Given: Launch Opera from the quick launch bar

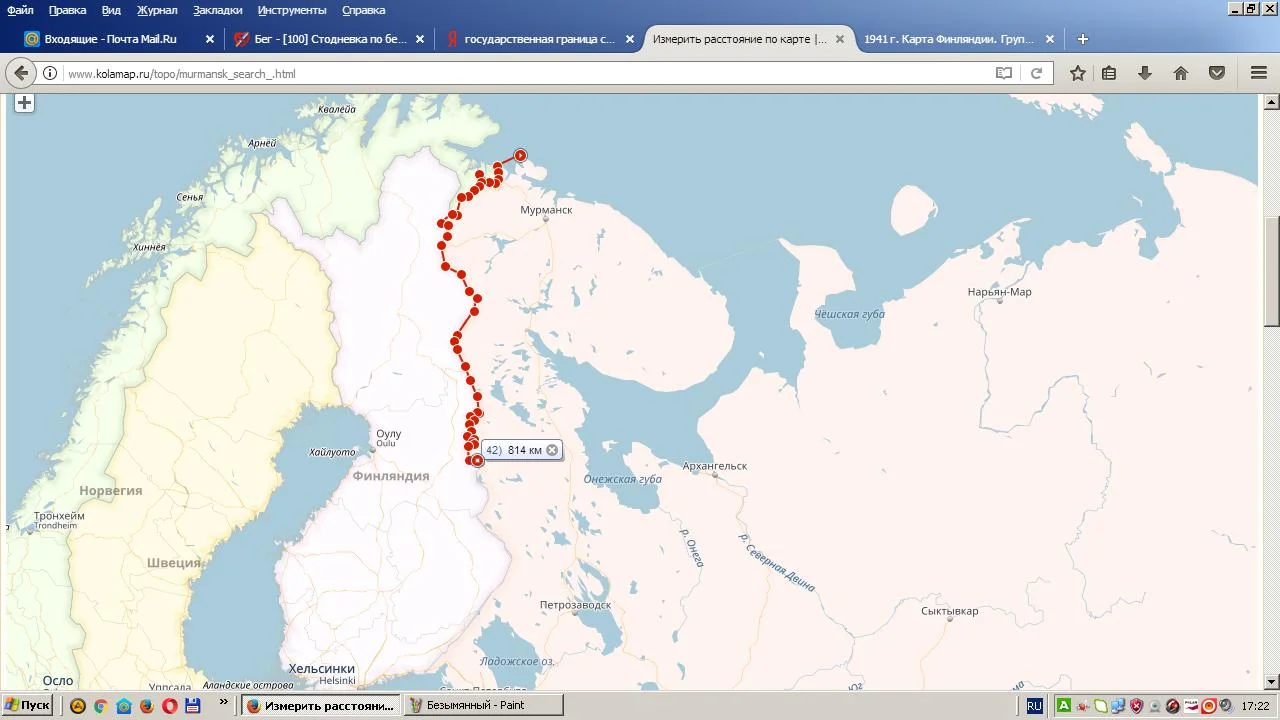Looking at the screenshot, I should [x=169, y=706].
